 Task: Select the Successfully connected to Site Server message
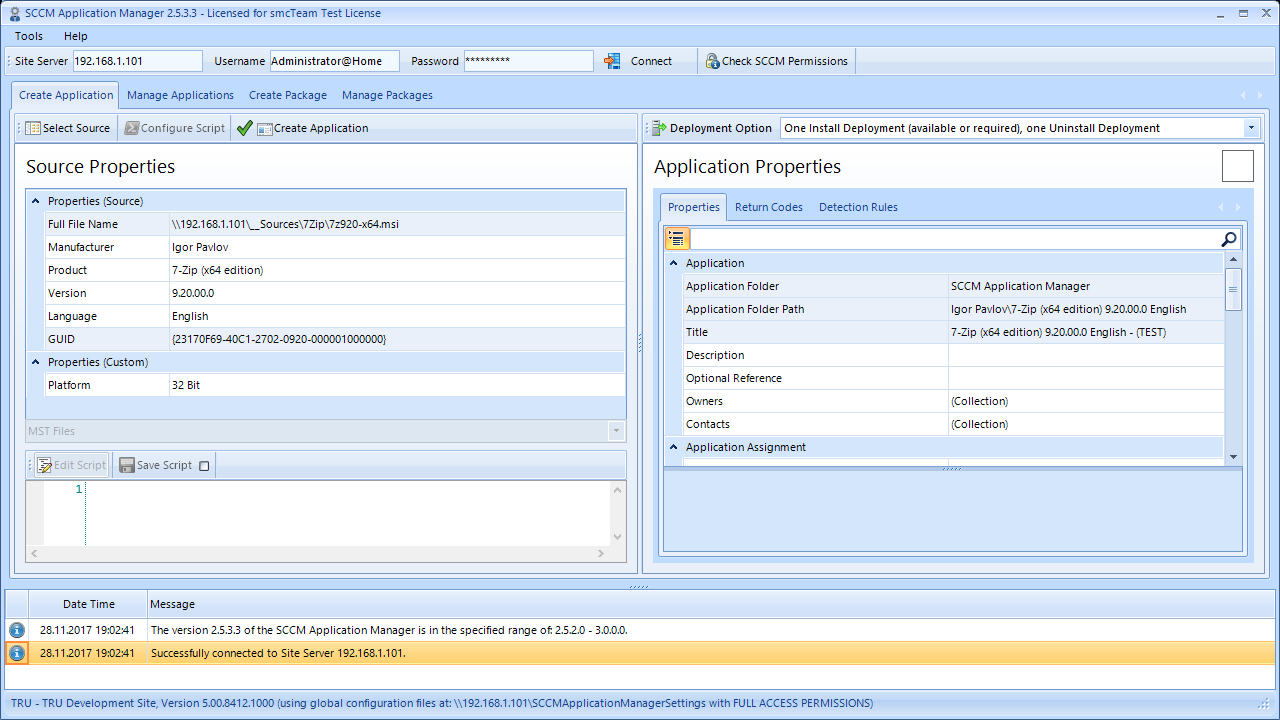click(640, 653)
